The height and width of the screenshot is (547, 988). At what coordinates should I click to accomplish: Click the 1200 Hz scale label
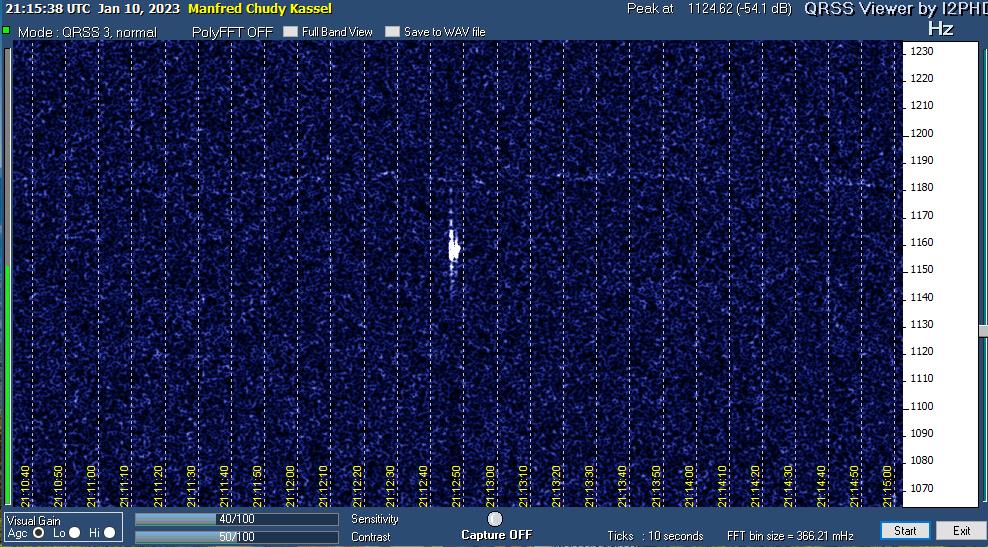click(x=922, y=133)
